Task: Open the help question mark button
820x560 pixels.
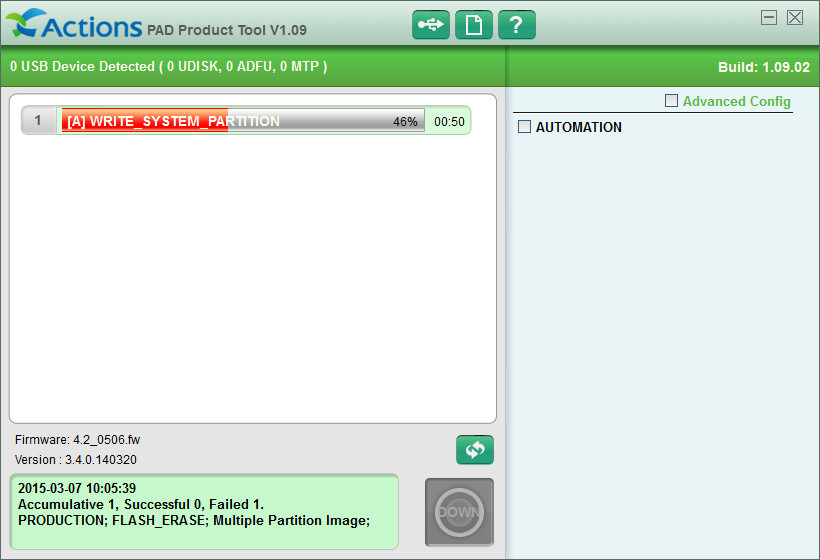Action: 517,25
